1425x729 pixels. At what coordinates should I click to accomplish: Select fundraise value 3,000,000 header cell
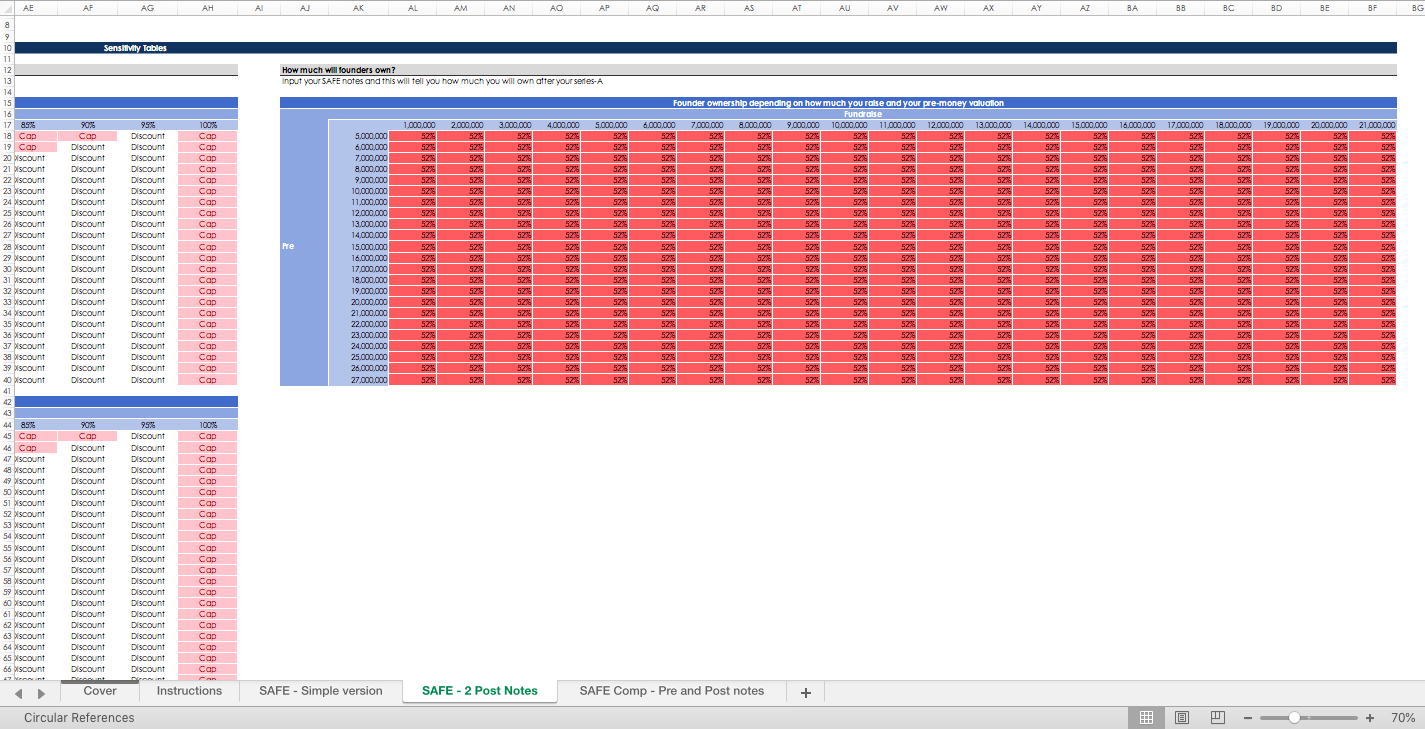coord(508,125)
